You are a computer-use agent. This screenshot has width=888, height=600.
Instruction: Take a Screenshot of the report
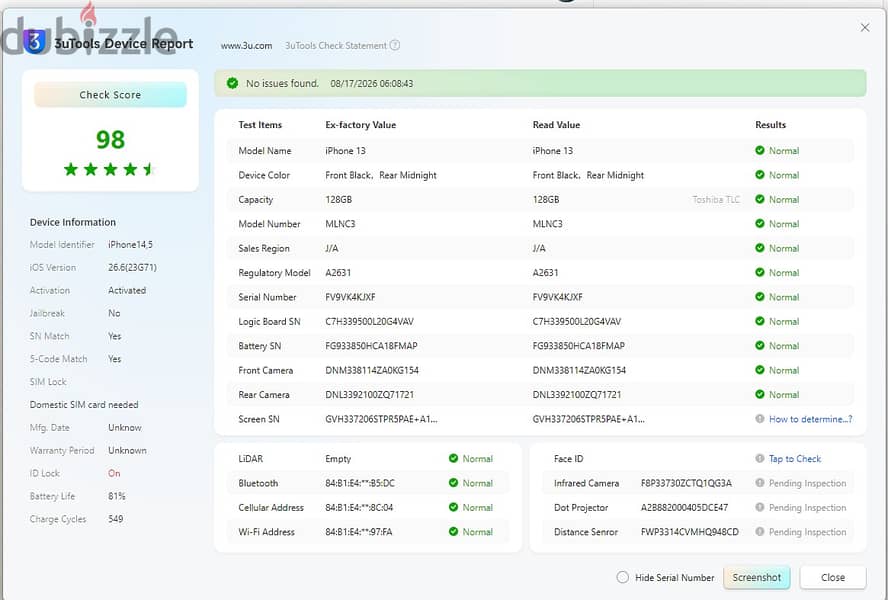coord(757,577)
